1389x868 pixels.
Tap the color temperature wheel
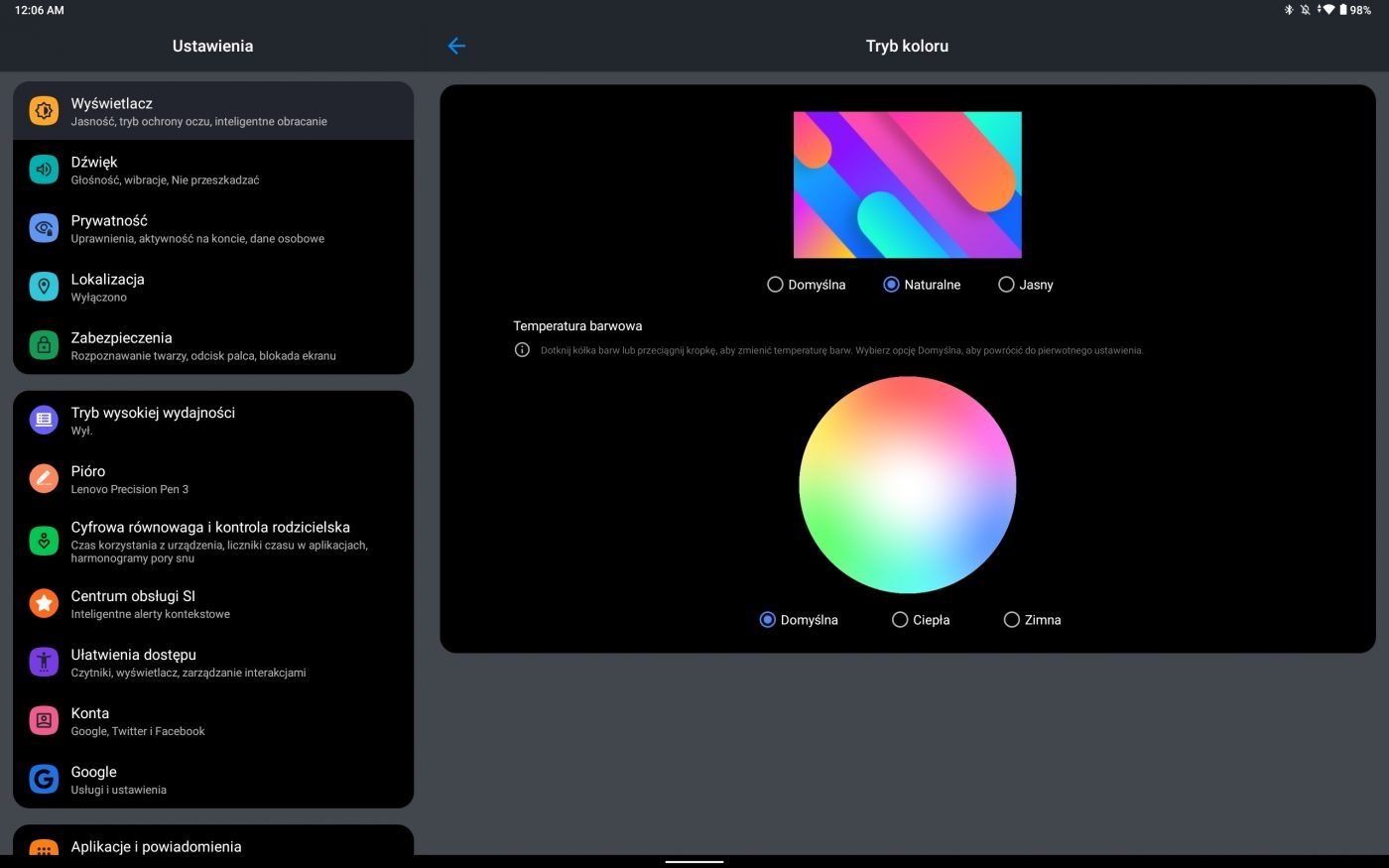[x=908, y=485]
